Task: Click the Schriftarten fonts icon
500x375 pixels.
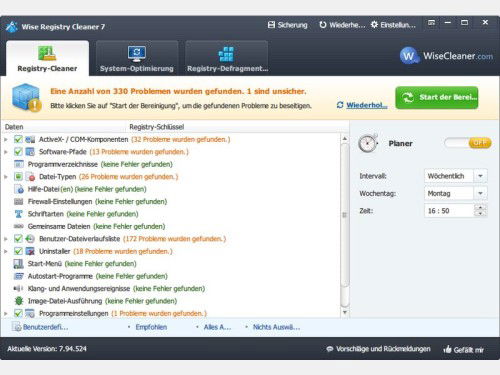Action: [19, 214]
